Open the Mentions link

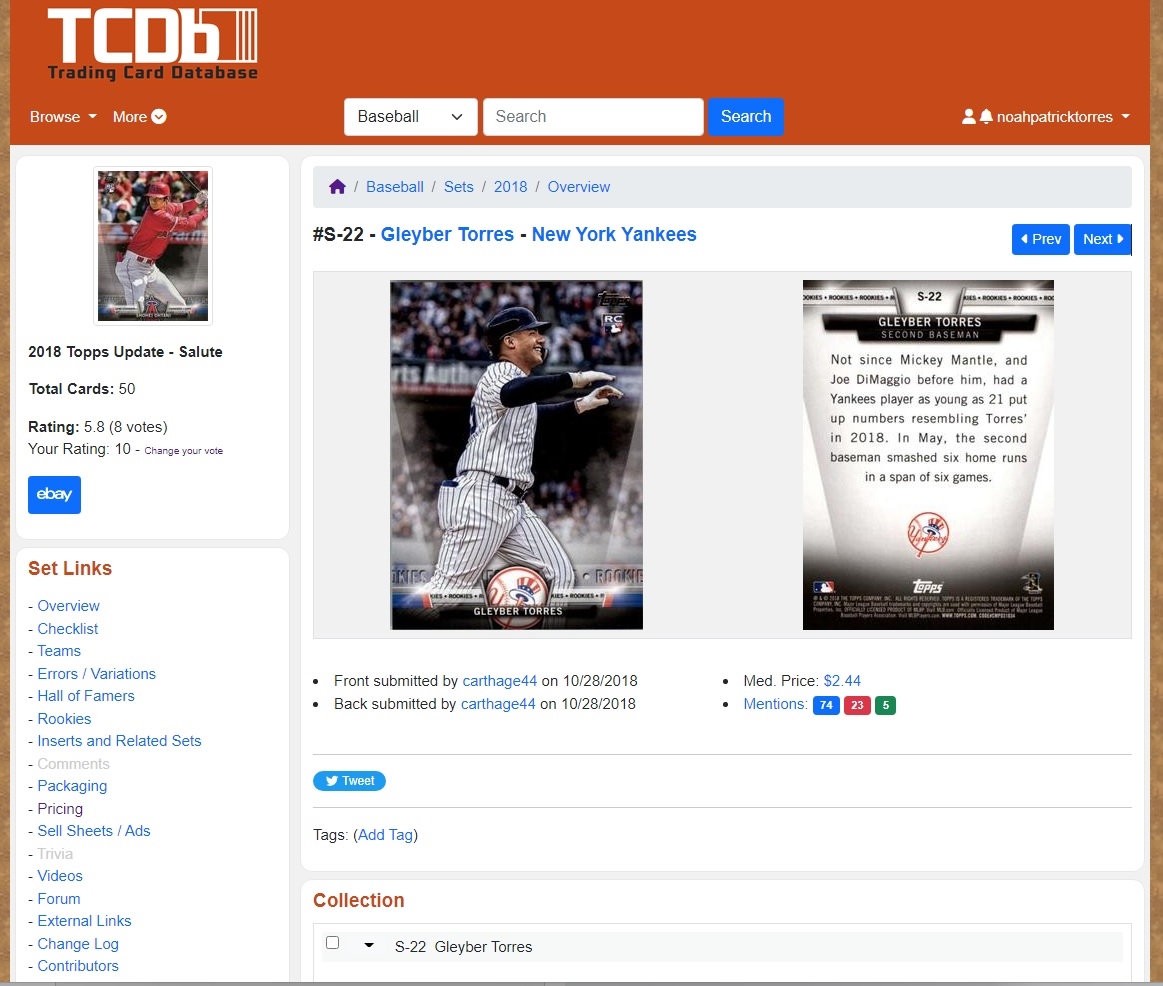(775, 704)
